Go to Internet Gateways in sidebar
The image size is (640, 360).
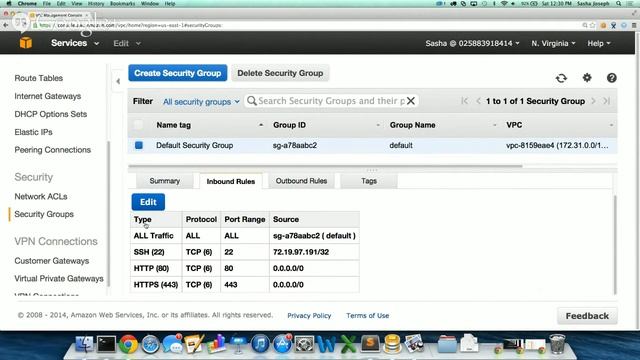(48, 96)
